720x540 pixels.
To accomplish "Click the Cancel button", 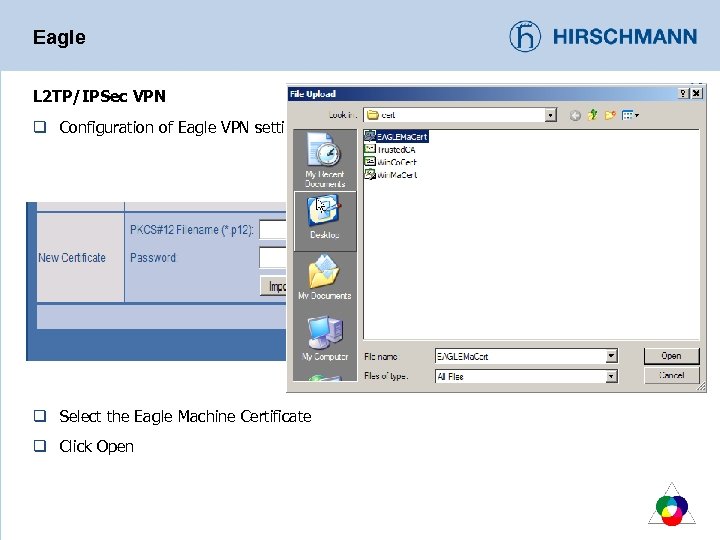I will pyautogui.click(x=671, y=375).
